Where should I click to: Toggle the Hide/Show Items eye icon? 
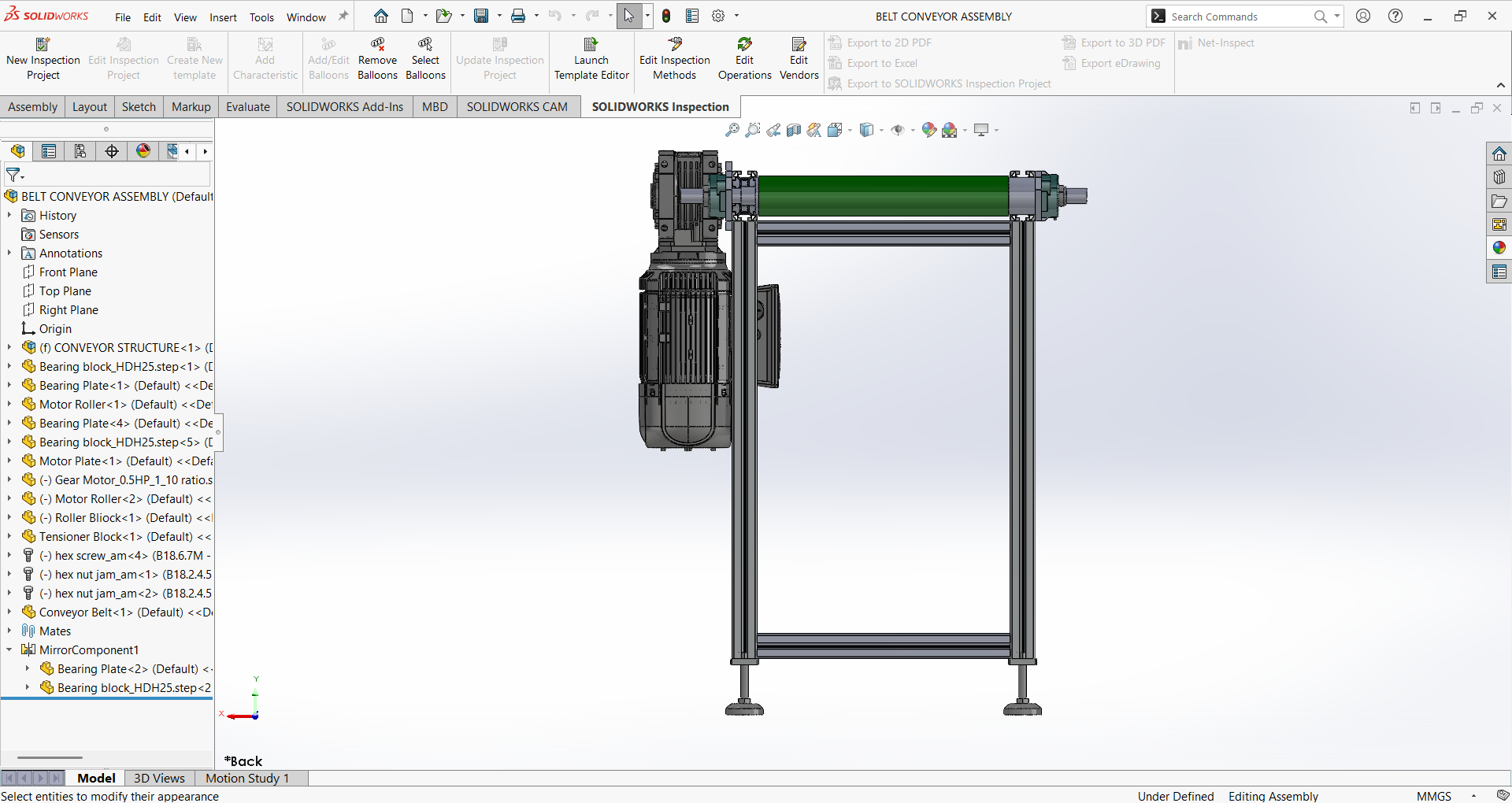pos(898,130)
